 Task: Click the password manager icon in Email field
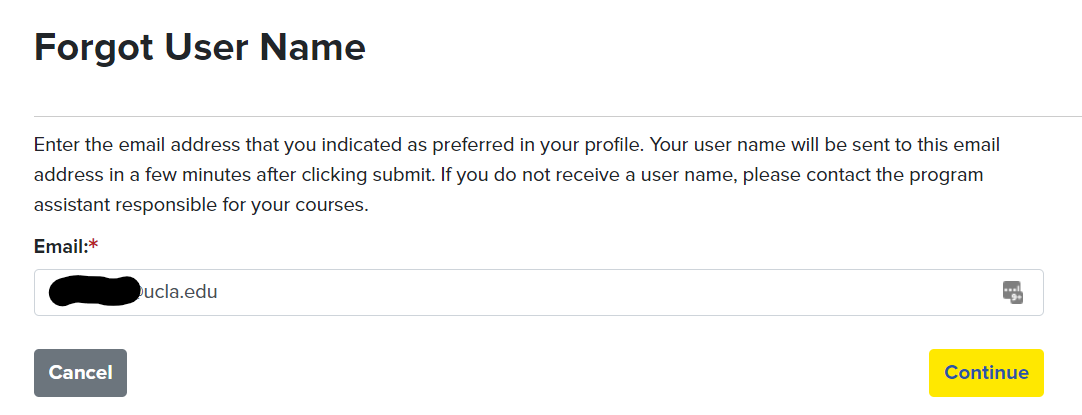point(1013,292)
